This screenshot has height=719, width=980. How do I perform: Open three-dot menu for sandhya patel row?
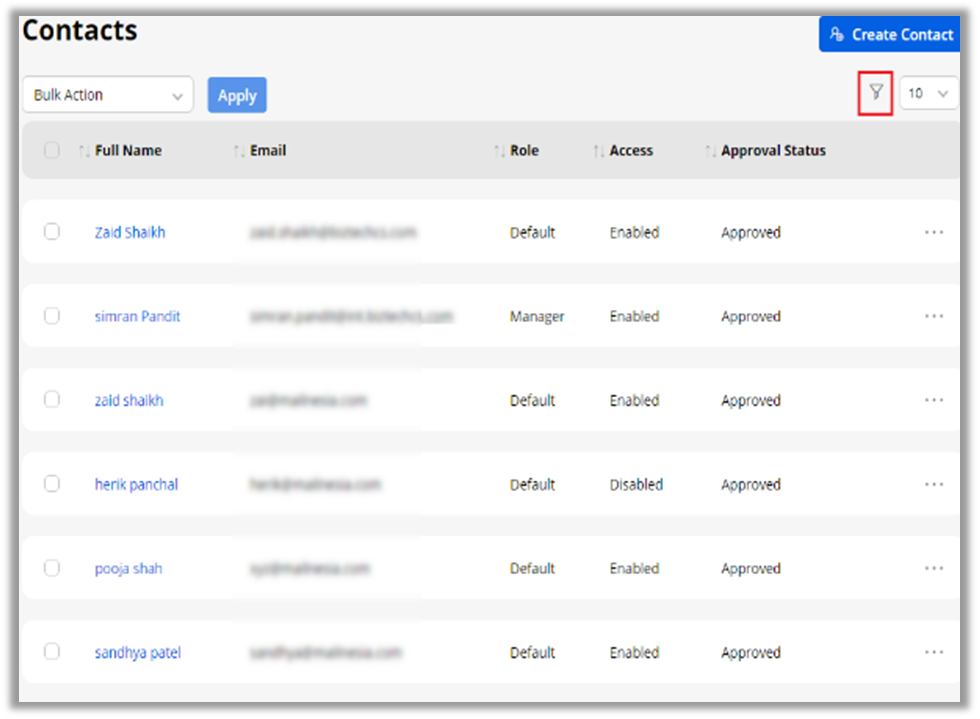(x=934, y=652)
